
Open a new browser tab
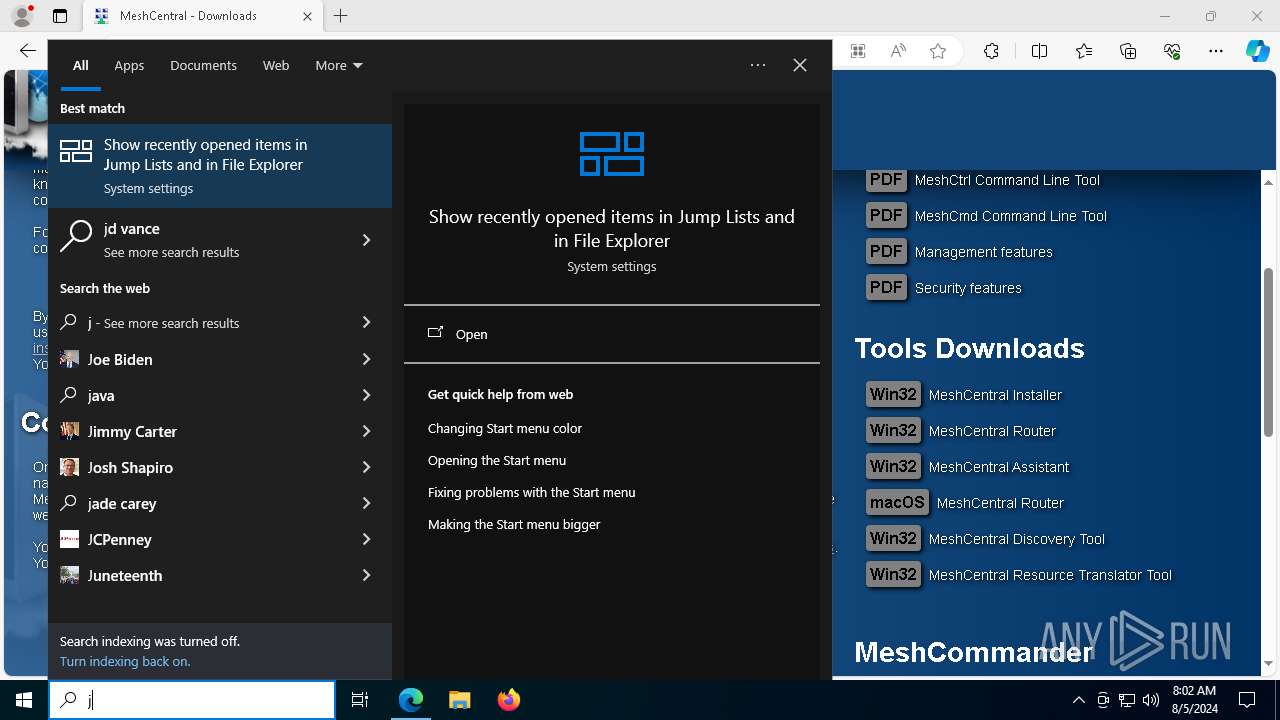[x=341, y=16]
